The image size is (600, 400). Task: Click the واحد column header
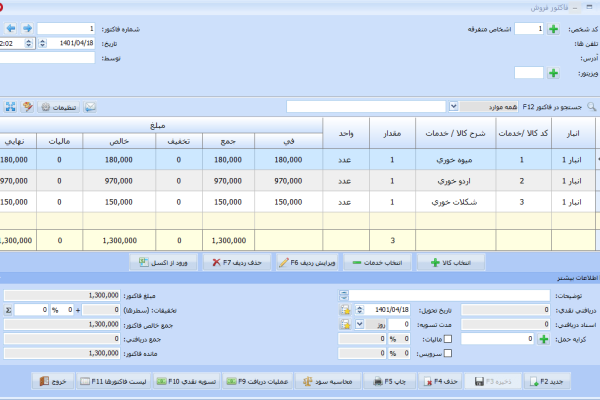(x=346, y=133)
